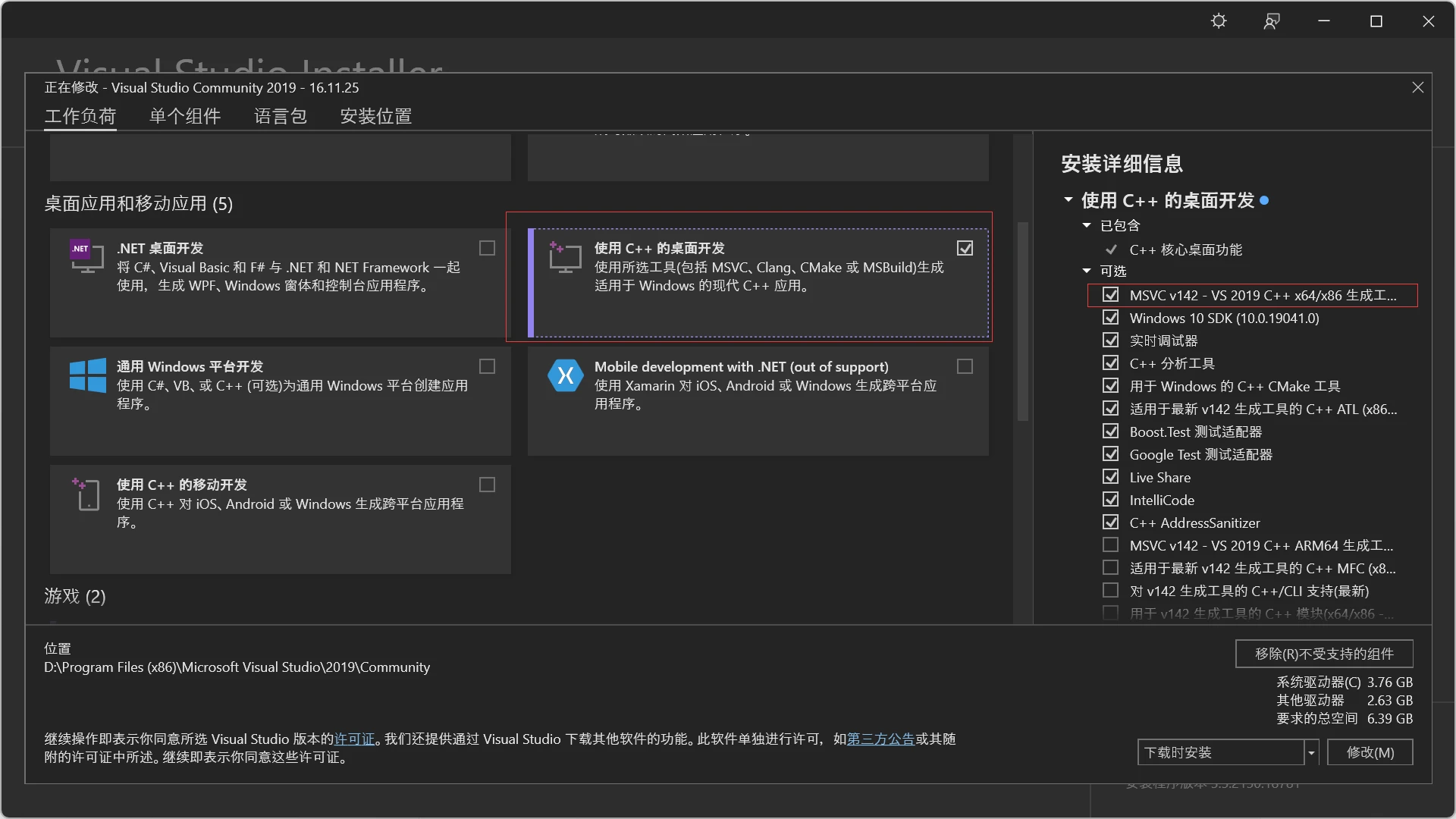This screenshot has height=819, width=1456.
Task: Switch to the 工作负荷 tab
Action: pos(80,116)
